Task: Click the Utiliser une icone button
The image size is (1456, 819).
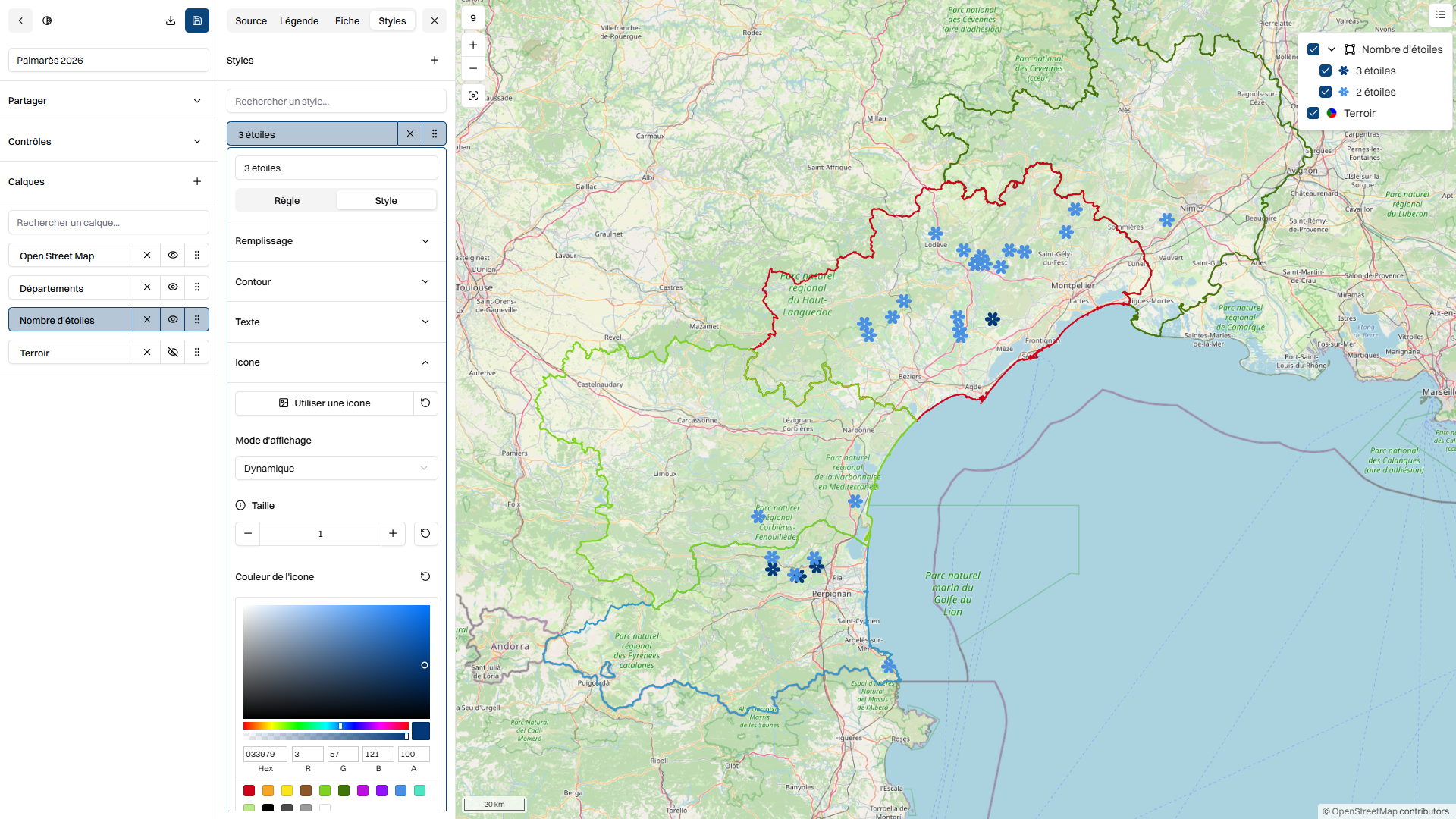Action: point(325,403)
